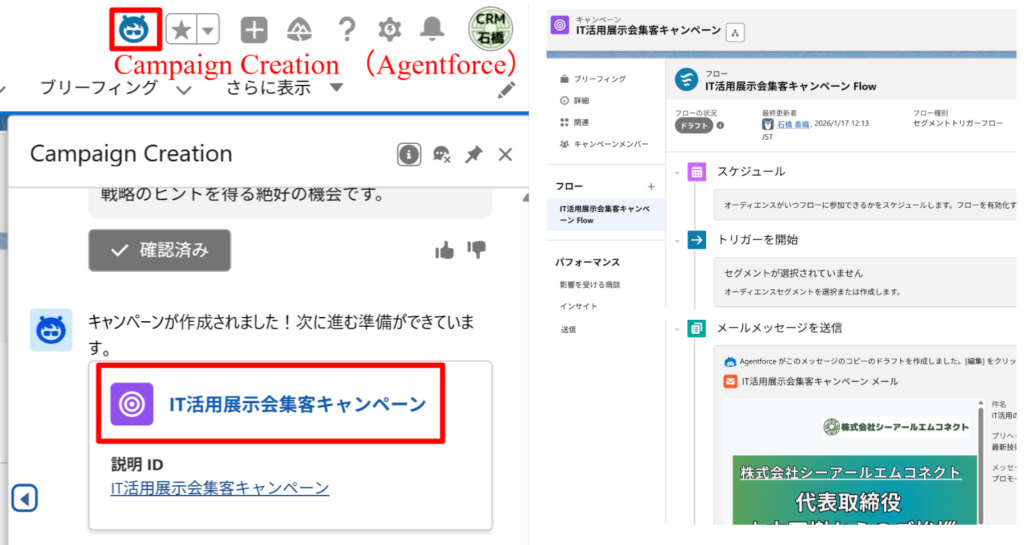Give thumbs up feedback on the response
The width and height of the screenshot is (1024, 545).
point(445,250)
